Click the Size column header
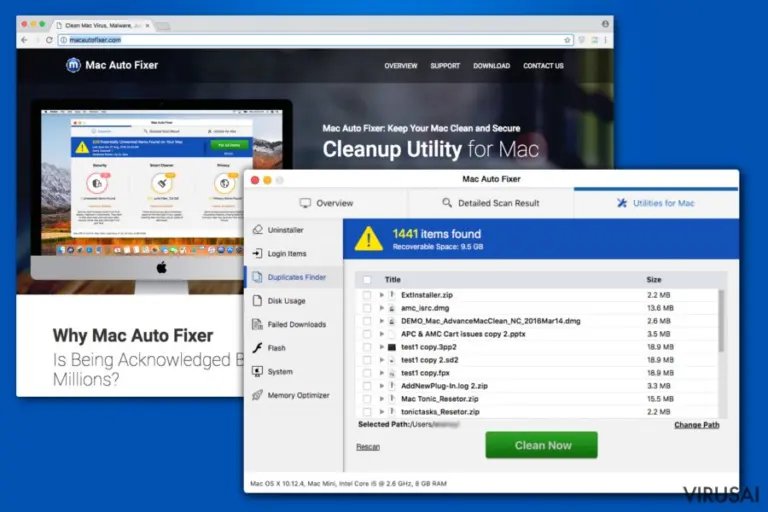Screen dimensions: 768x512 click(x=653, y=280)
